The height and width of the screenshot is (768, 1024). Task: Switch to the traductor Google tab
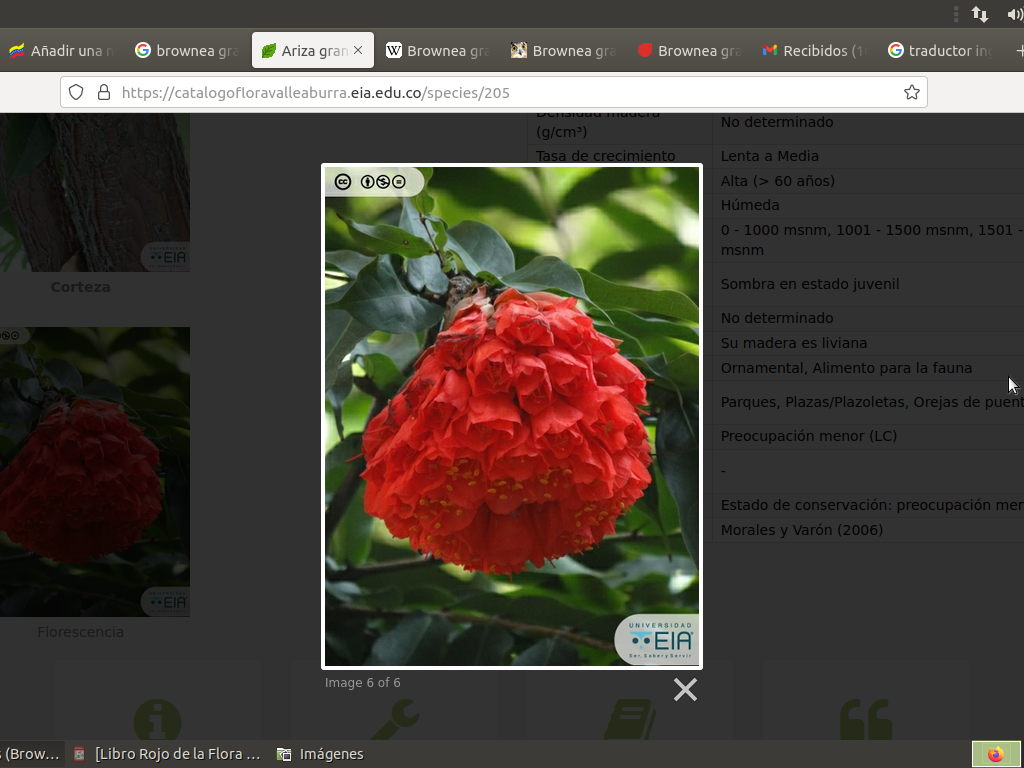(939, 50)
